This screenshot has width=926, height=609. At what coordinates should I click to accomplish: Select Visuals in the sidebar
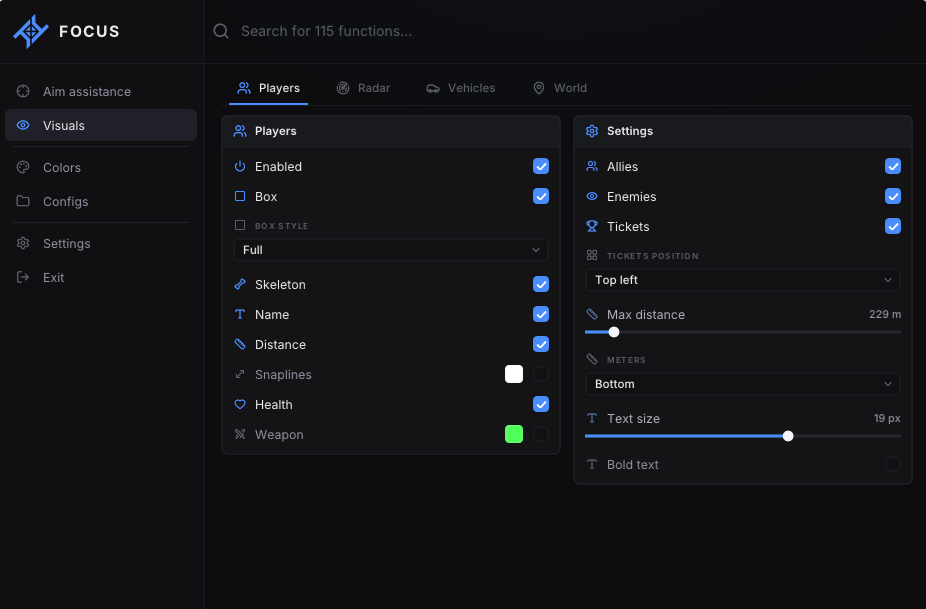(x=101, y=125)
